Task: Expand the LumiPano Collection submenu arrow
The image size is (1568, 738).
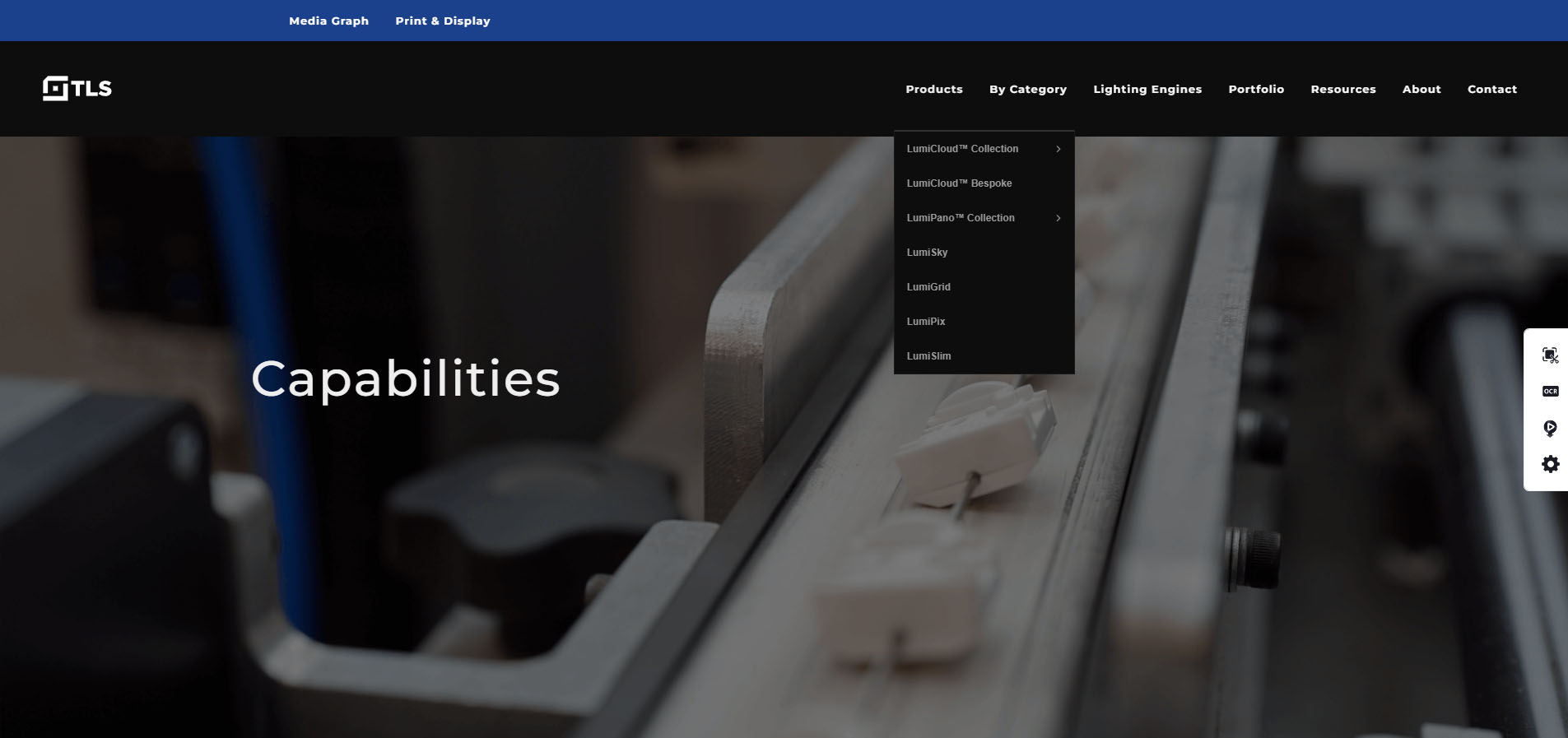Action: point(1058,218)
